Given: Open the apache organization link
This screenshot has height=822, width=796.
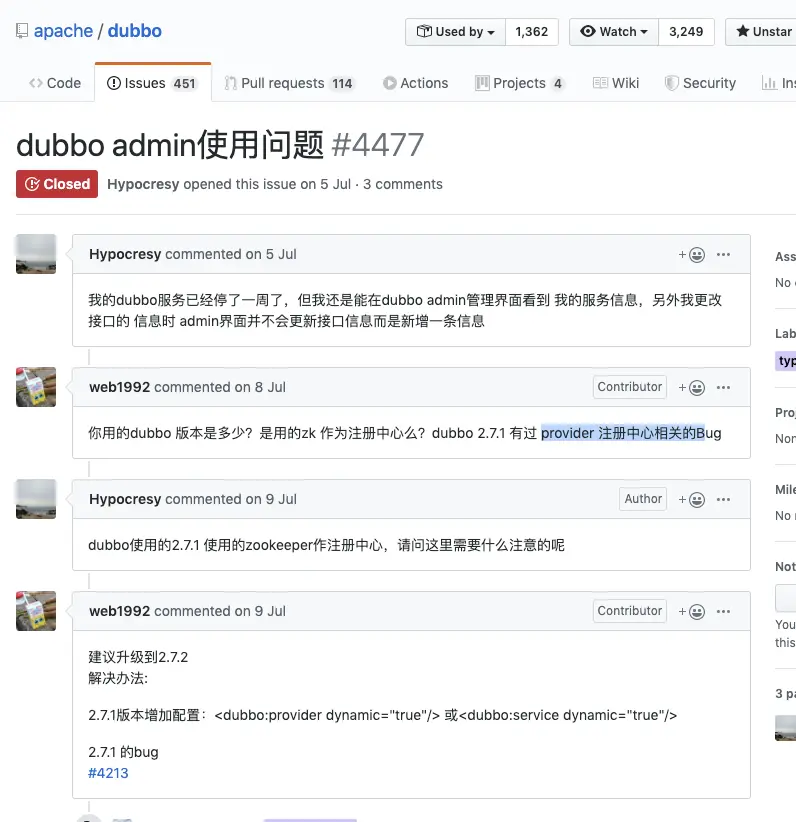Looking at the screenshot, I should [x=63, y=31].
